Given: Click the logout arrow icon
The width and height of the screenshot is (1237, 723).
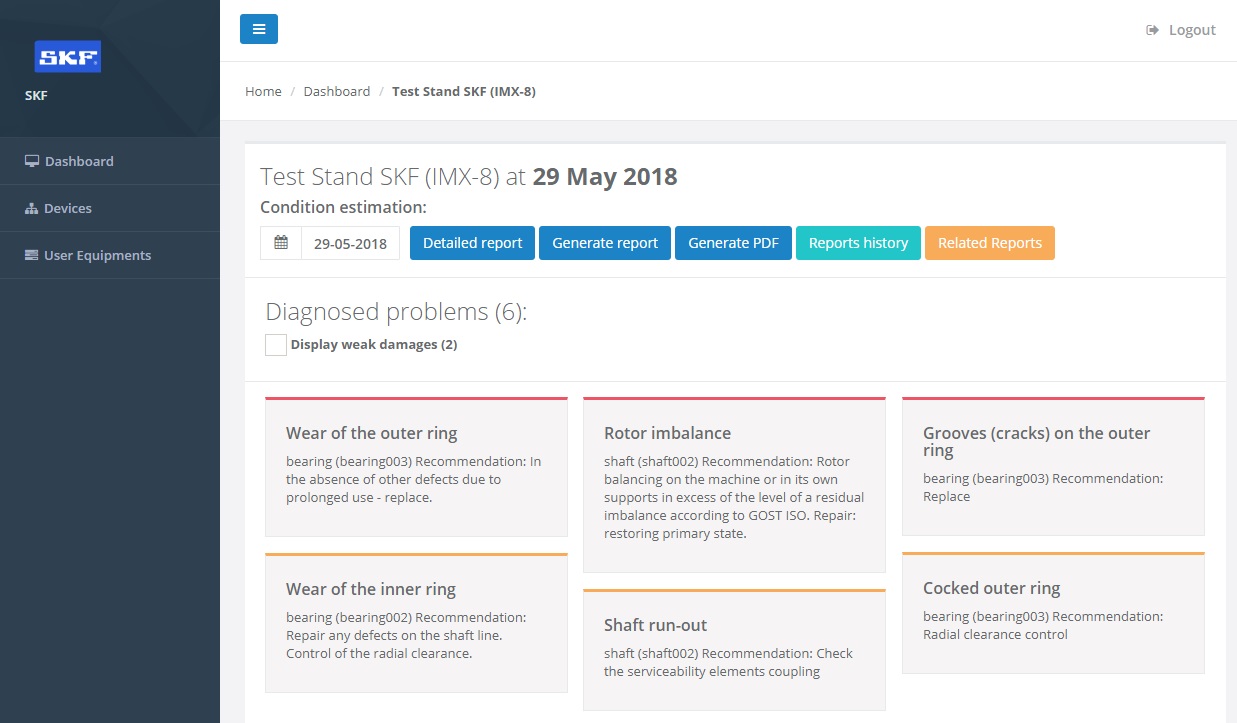Looking at the screenshot, I should click(x=1152, y=30).
